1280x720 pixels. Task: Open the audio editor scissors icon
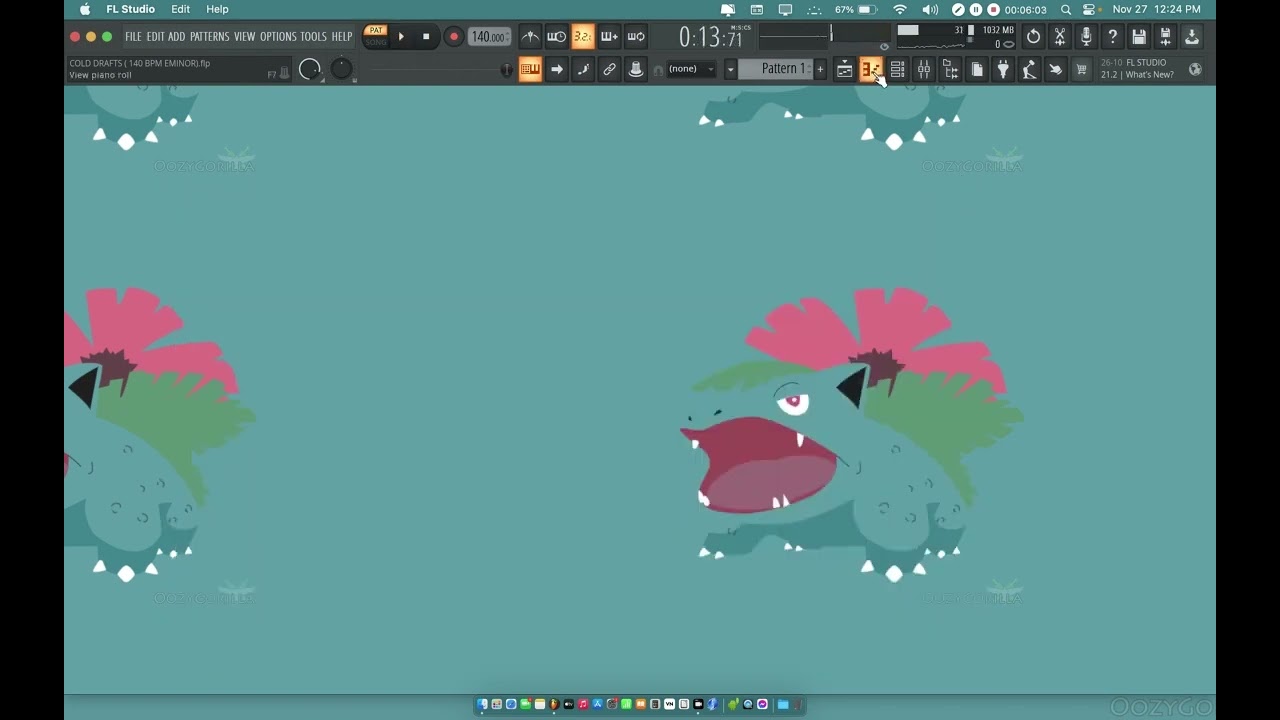1060,37
